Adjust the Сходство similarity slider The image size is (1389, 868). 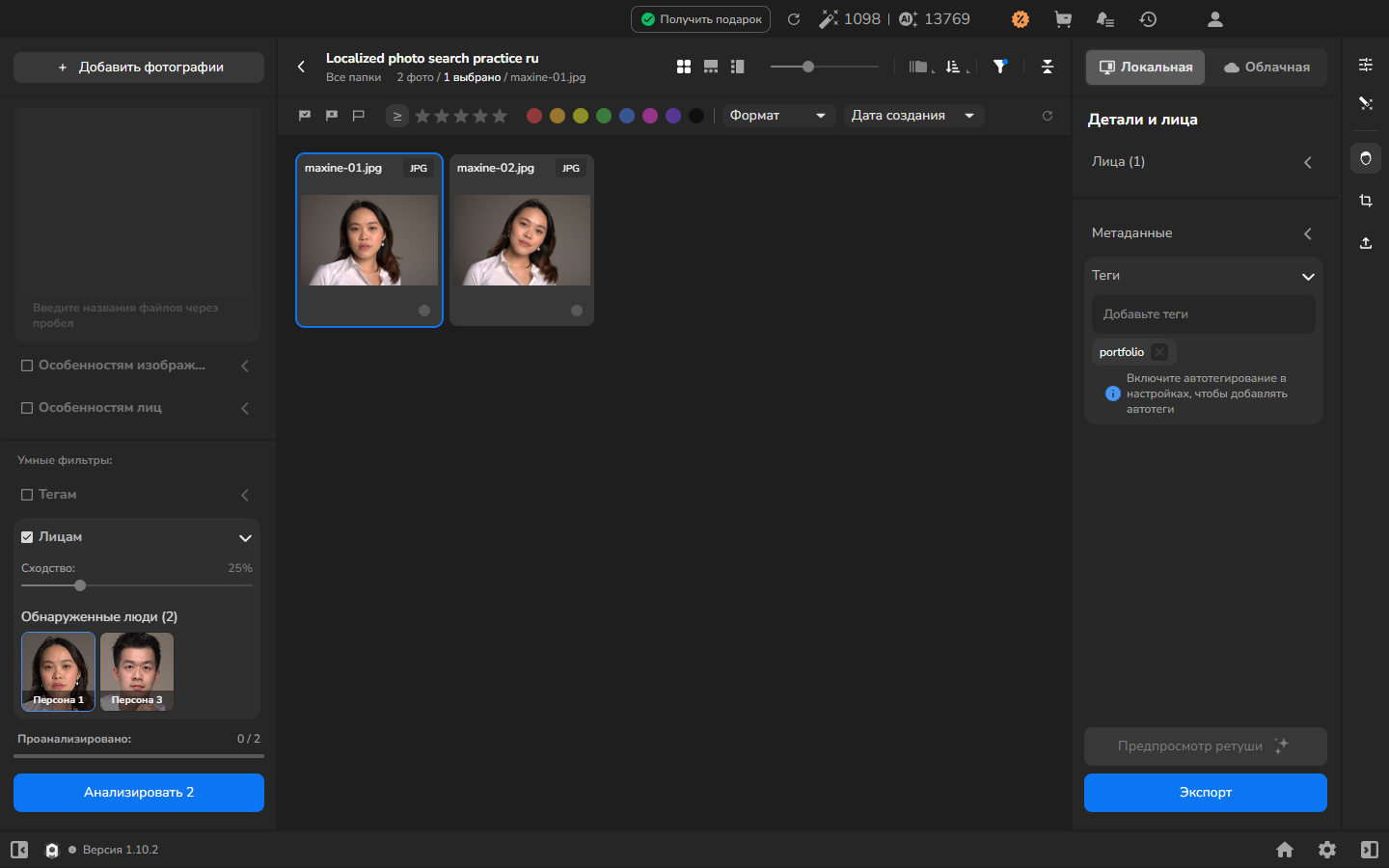click(x=80, y=585)
